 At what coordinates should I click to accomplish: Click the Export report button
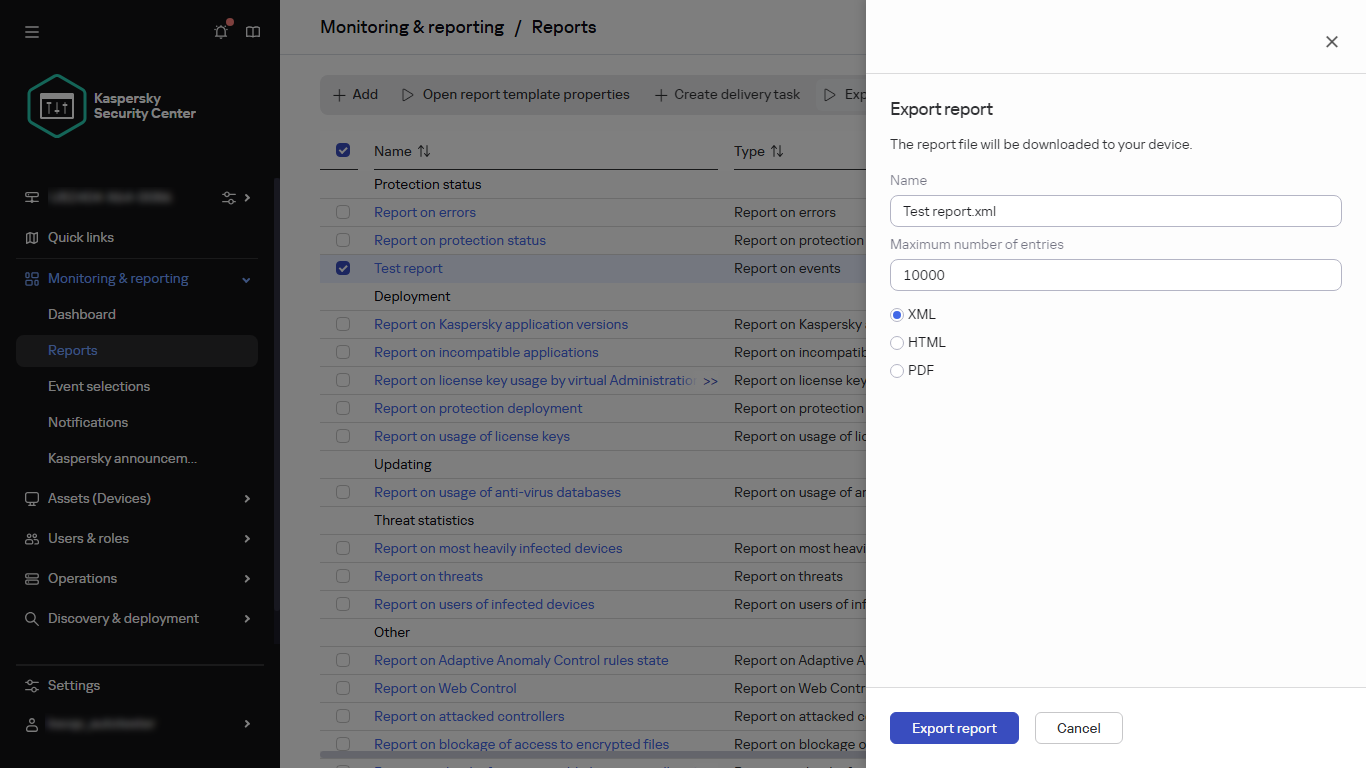pos(954,728)
